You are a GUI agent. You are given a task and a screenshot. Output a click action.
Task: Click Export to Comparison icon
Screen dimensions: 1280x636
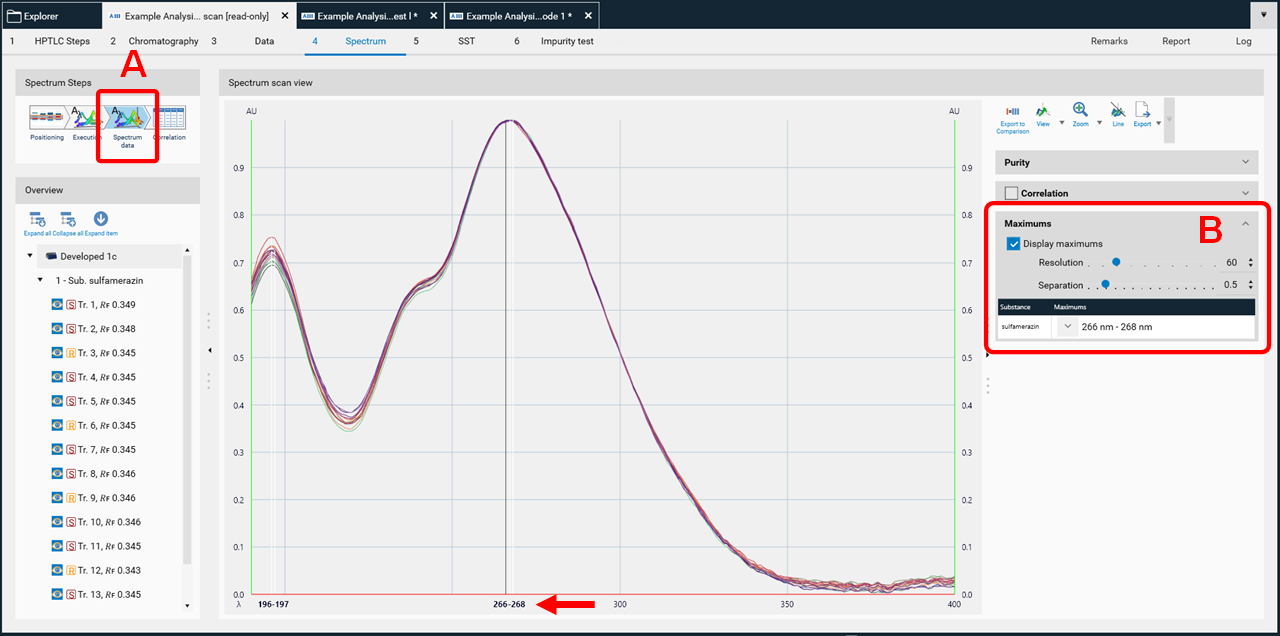[1012, 112]
